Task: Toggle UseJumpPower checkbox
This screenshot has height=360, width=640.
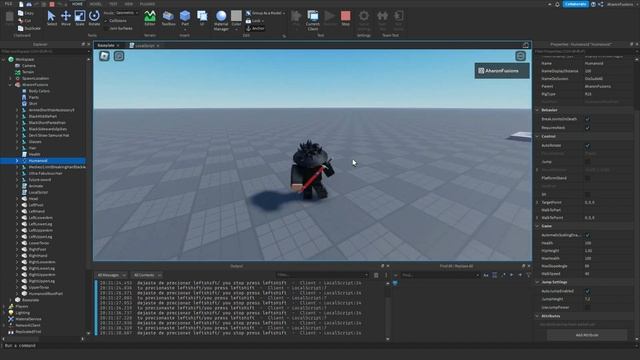Action: pos(587,307)
